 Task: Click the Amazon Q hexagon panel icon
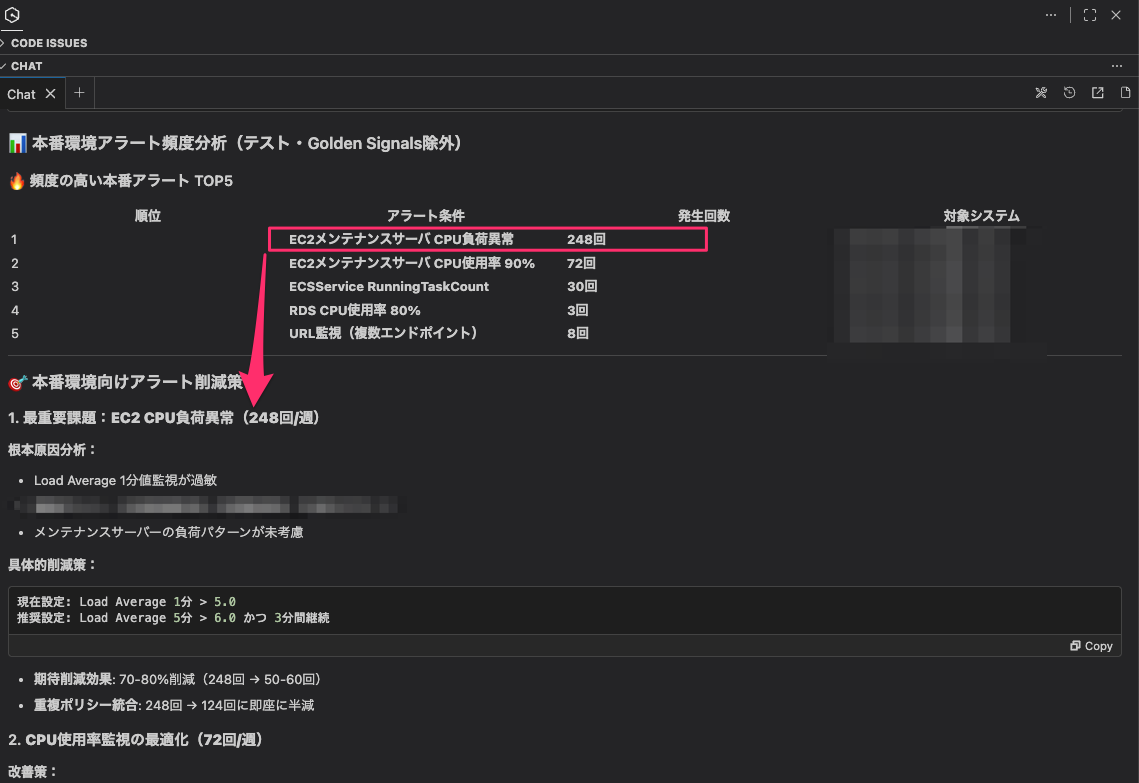click(12, 15)
